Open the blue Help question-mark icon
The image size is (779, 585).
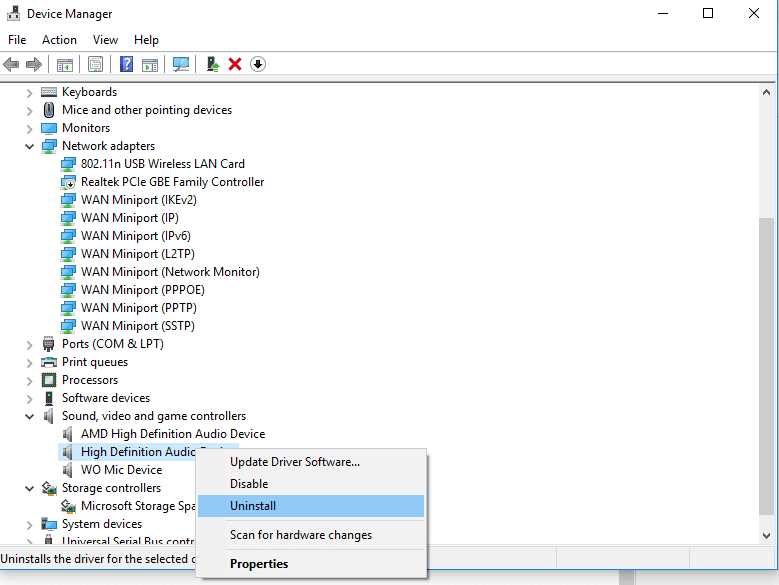coord(127,64)
